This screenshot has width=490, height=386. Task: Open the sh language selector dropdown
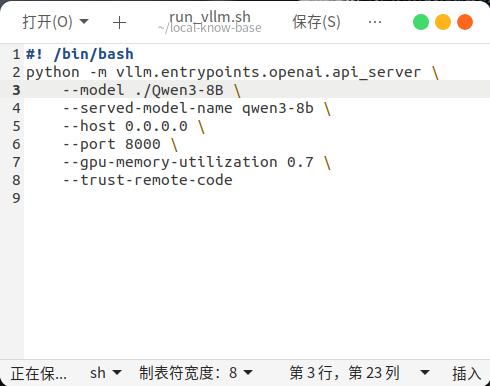105,373
